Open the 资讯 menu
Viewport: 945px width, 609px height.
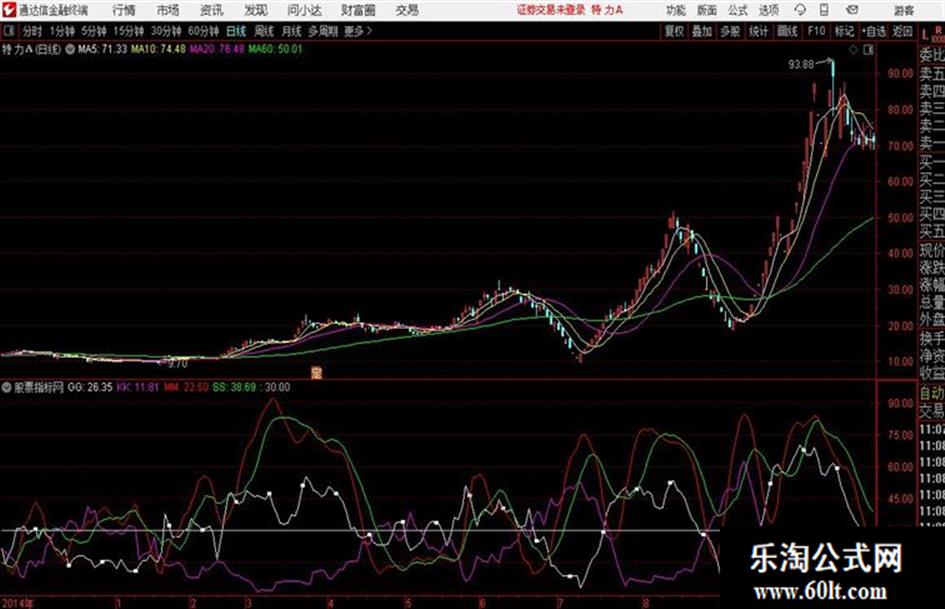click(211, 10)
